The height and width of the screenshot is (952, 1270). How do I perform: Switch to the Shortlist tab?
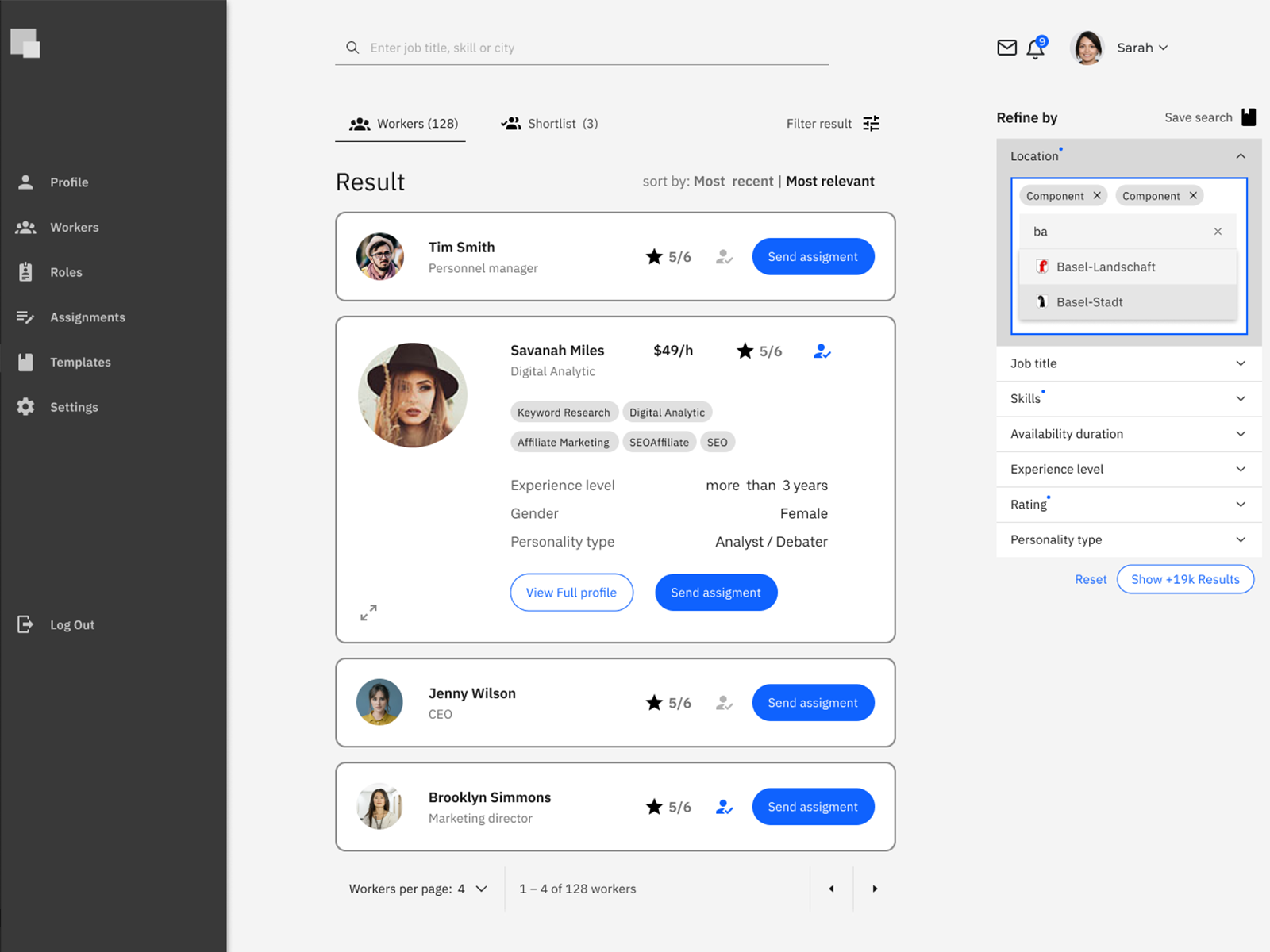click(x=549, y=123)
